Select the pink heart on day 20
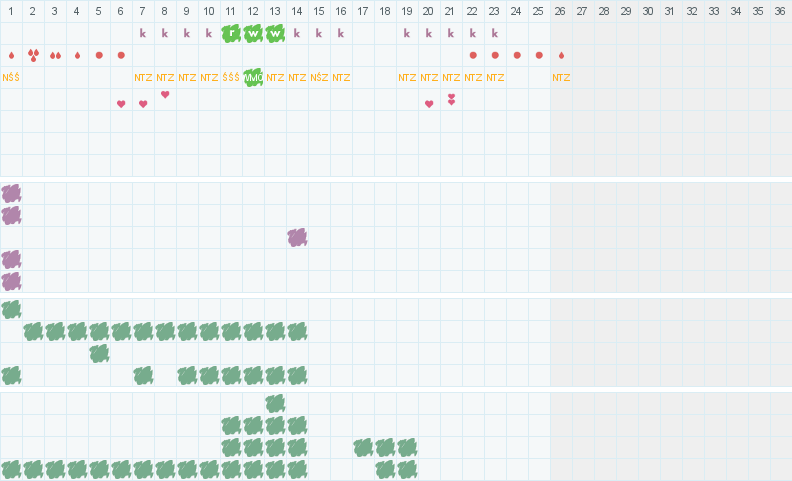Image resolution: width=792 pixels, height=481 pixels. 429,103
